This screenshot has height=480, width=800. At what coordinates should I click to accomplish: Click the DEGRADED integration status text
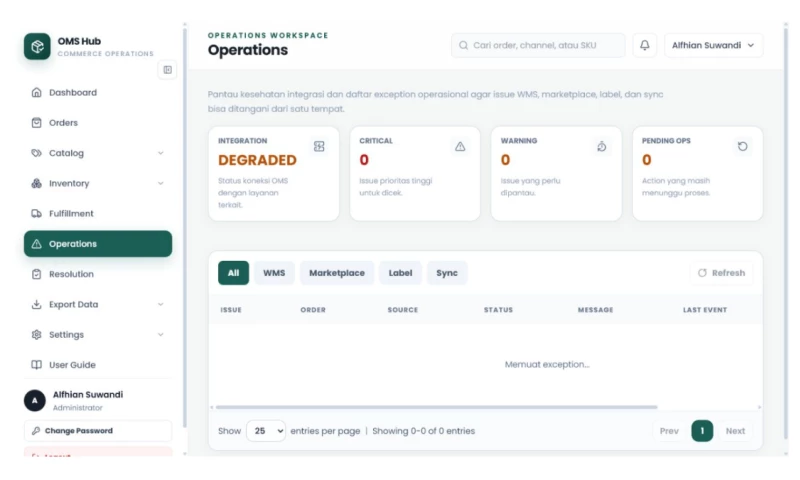tap(257, 160)
